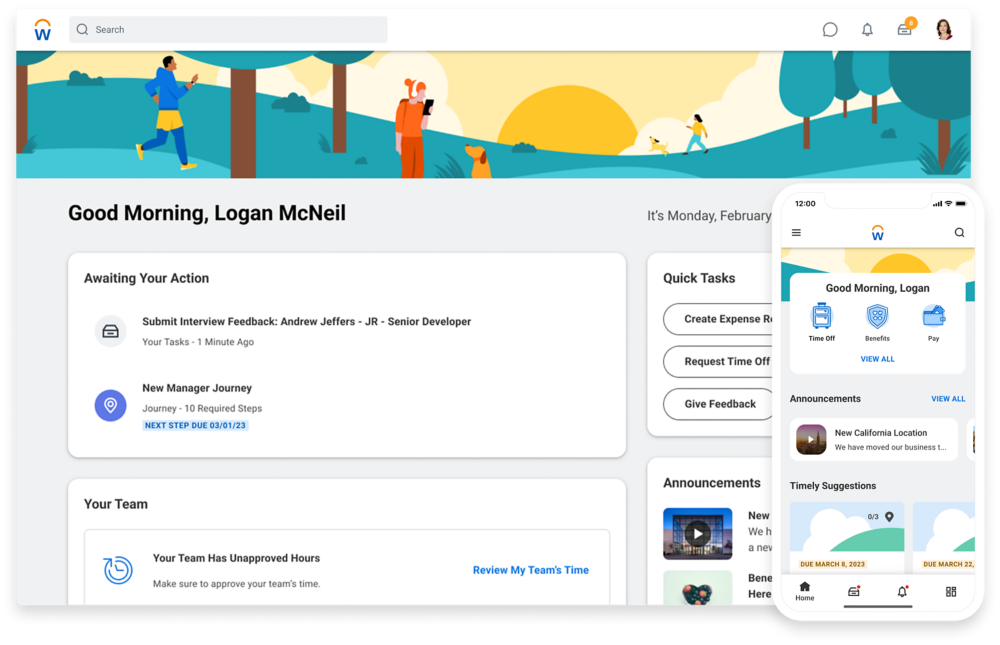
Task: Open the New Manager Journey item
Action: 197,388
